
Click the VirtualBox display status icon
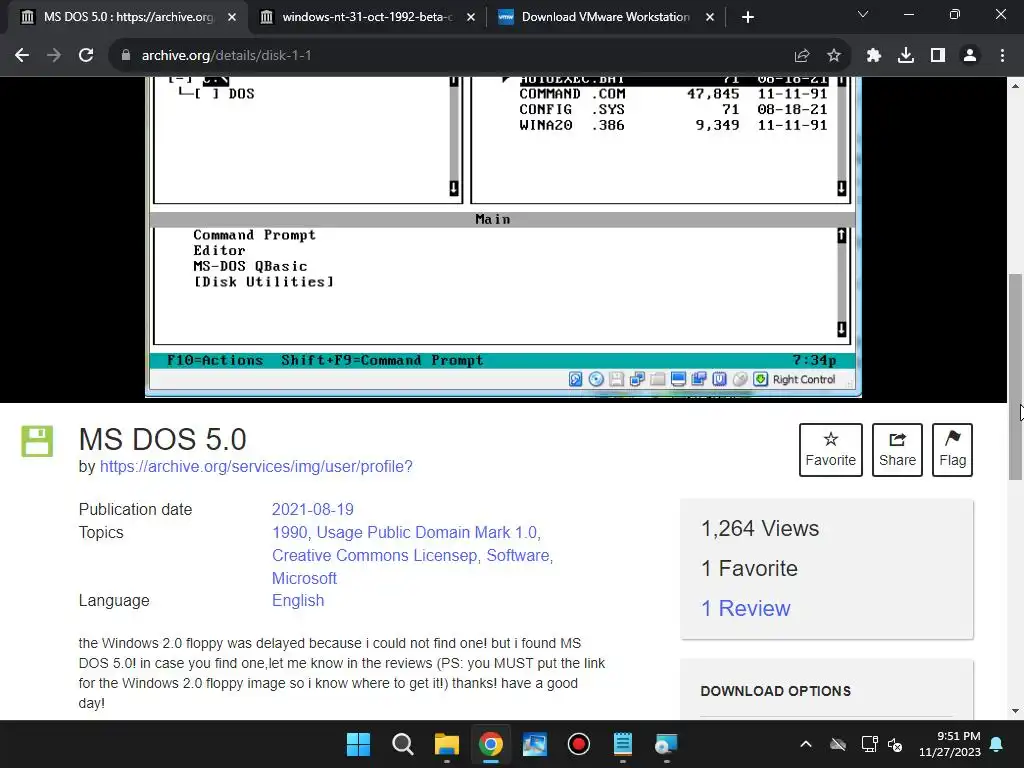(679, 379)
